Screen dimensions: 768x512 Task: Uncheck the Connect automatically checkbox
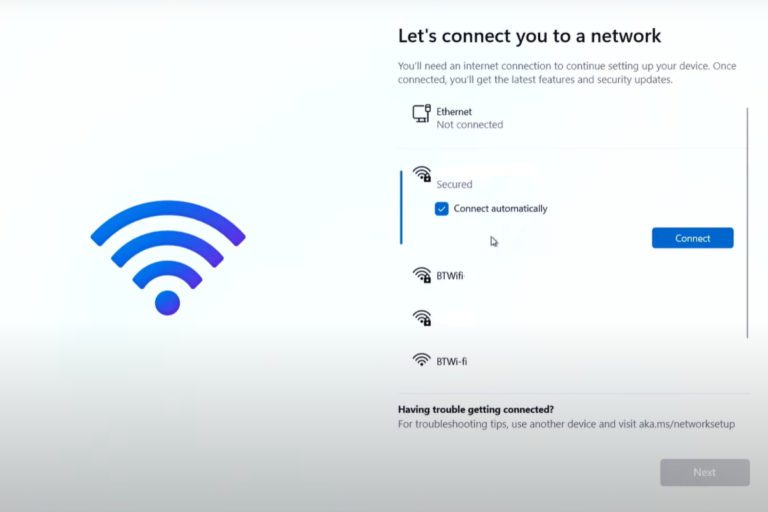point(441,209)
